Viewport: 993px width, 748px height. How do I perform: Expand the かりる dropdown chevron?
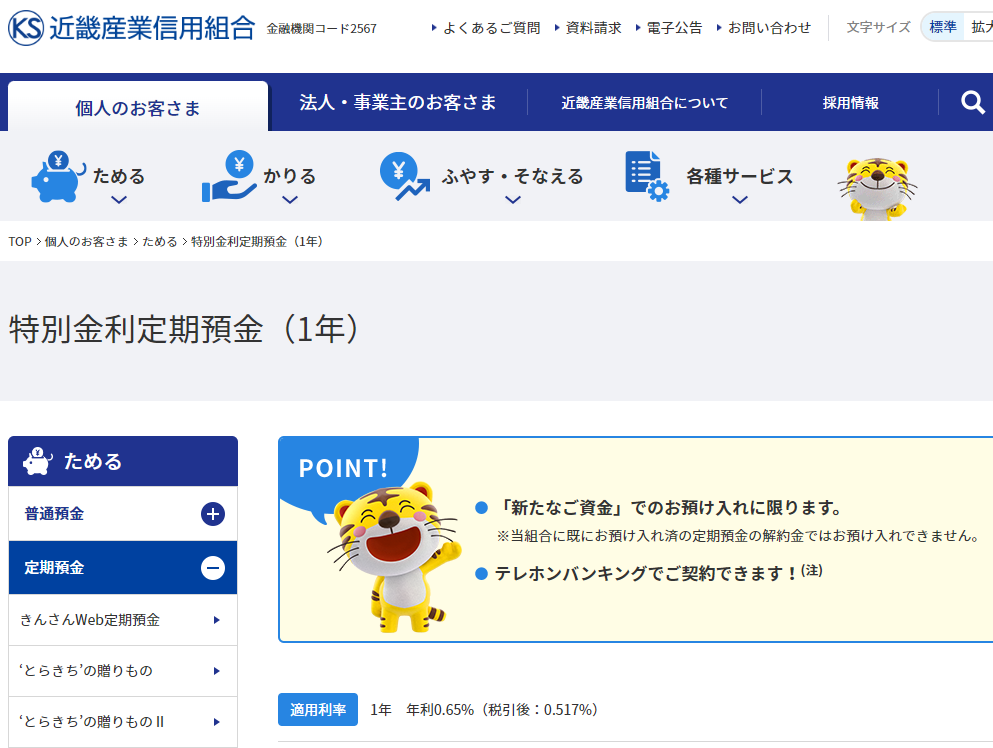(x=290, y=200)
